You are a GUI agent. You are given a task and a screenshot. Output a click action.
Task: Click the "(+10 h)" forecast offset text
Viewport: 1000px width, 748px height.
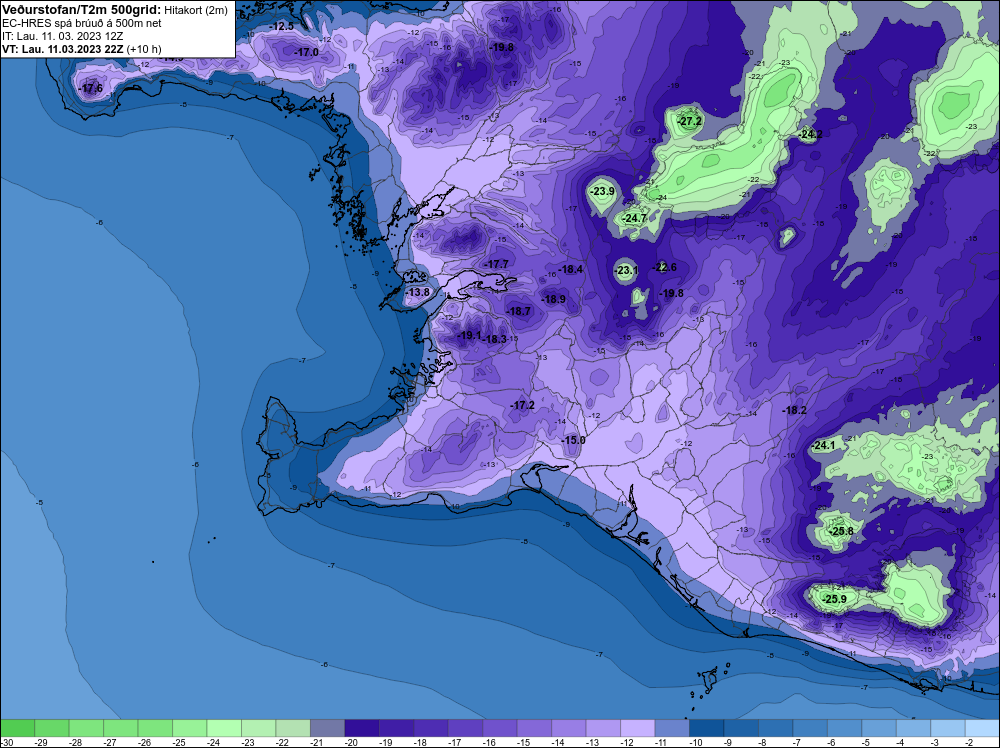(144, 49)
